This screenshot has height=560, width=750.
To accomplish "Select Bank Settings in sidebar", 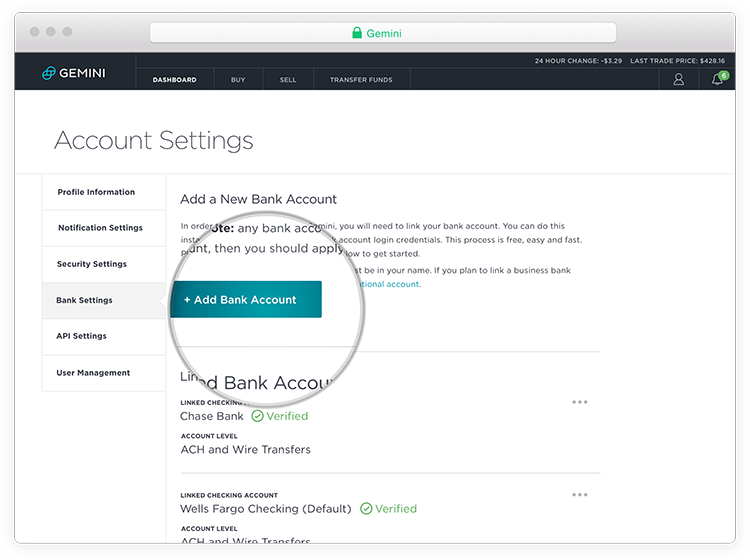I will coord(104,300).
